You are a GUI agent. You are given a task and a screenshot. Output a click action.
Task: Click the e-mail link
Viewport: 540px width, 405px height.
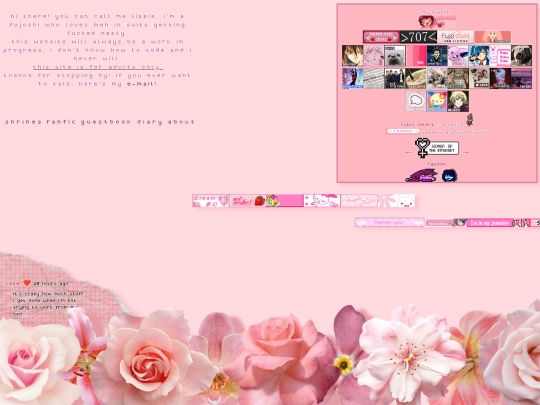coord(142,84)
